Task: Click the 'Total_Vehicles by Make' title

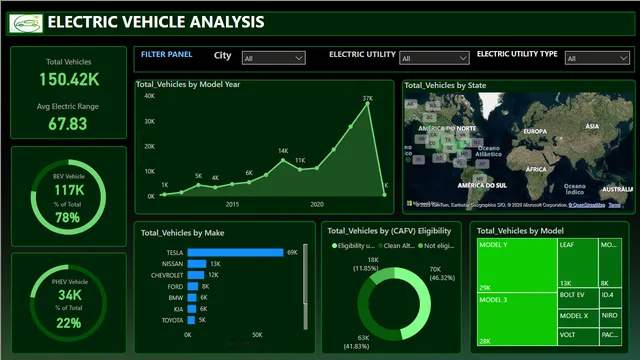Action: coord(182,233)
